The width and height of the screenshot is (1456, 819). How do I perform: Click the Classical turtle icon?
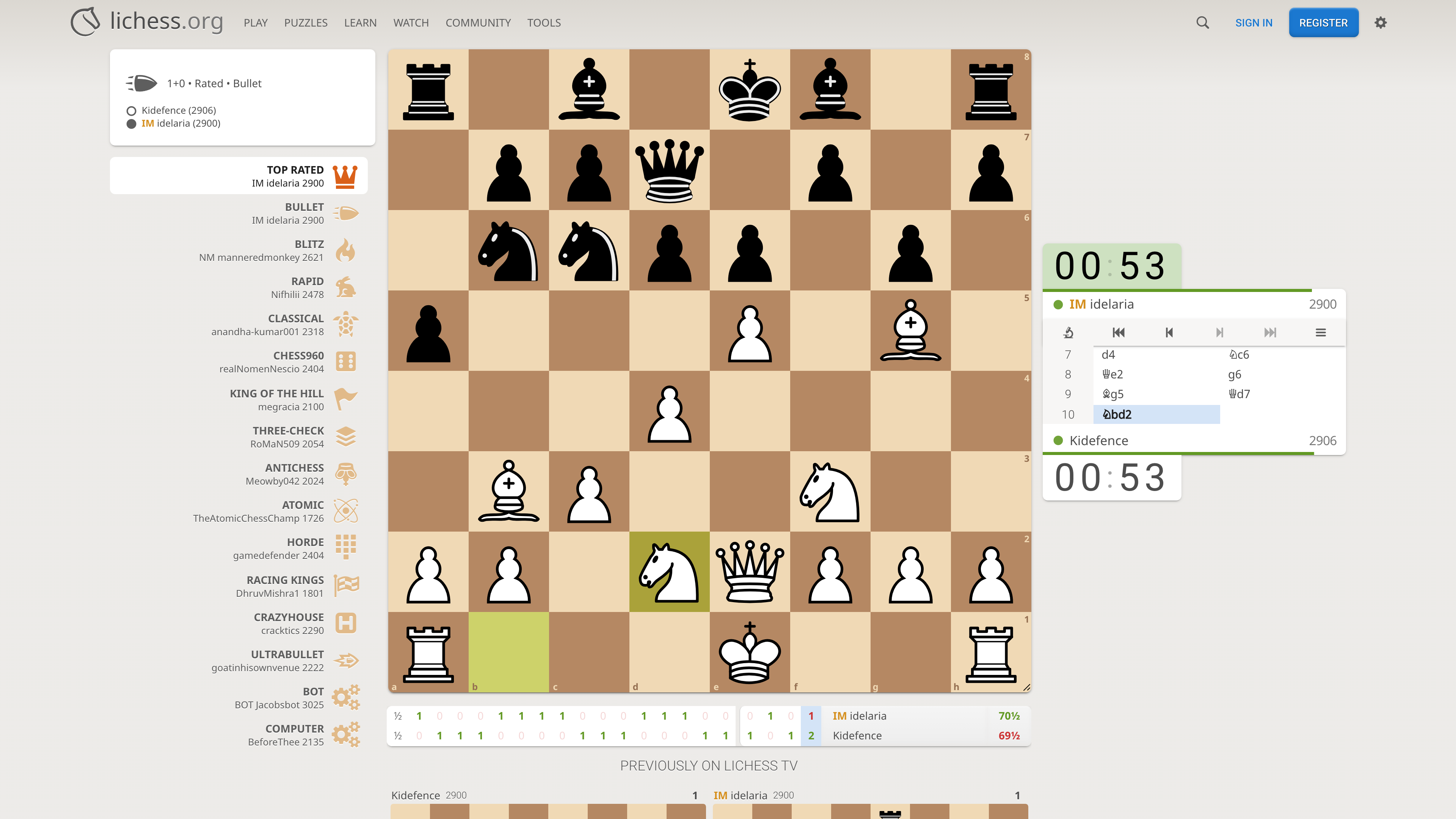click(x=345, y=325)
